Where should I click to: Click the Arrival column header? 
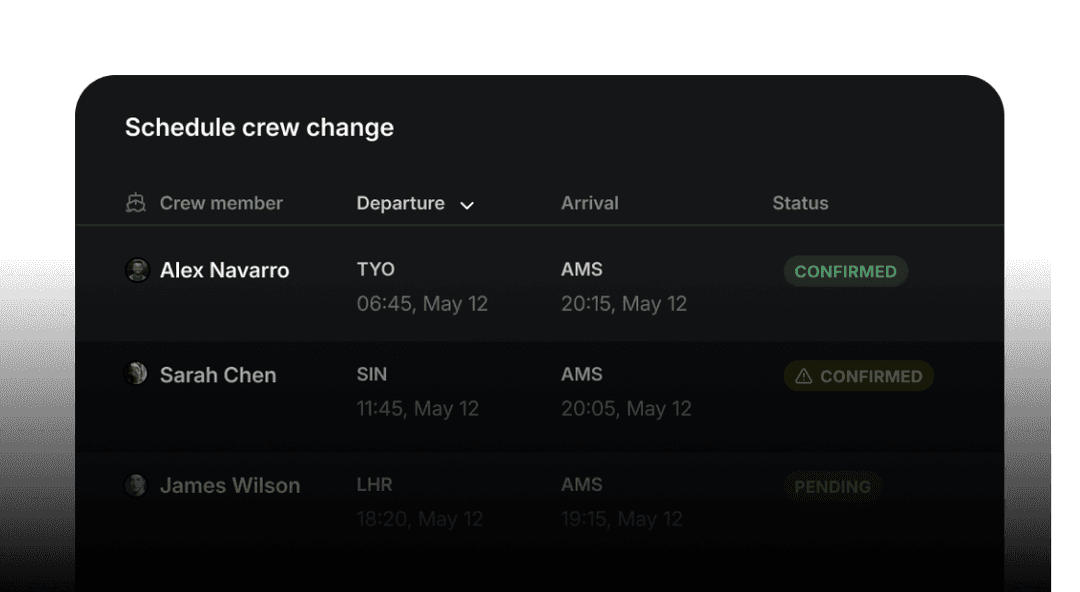pos(590,203)
